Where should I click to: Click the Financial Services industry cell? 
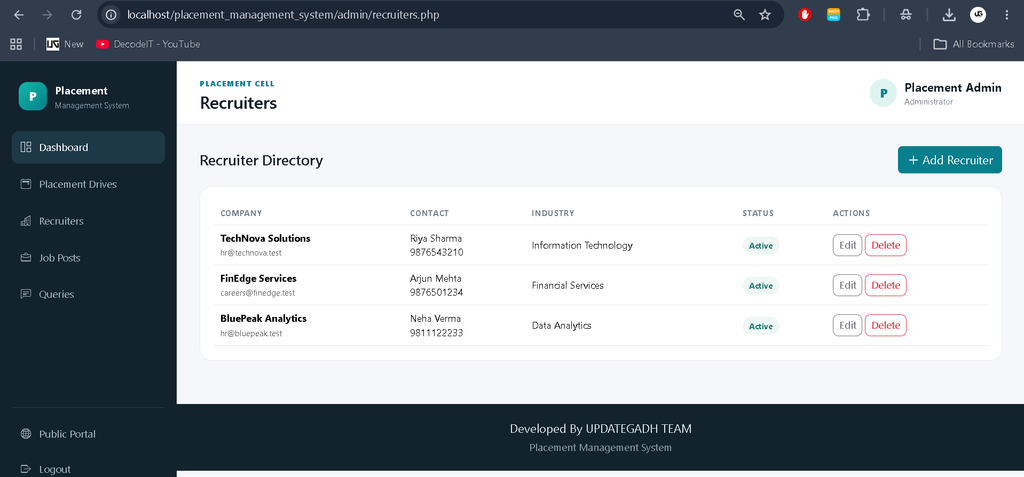[568, 286]
